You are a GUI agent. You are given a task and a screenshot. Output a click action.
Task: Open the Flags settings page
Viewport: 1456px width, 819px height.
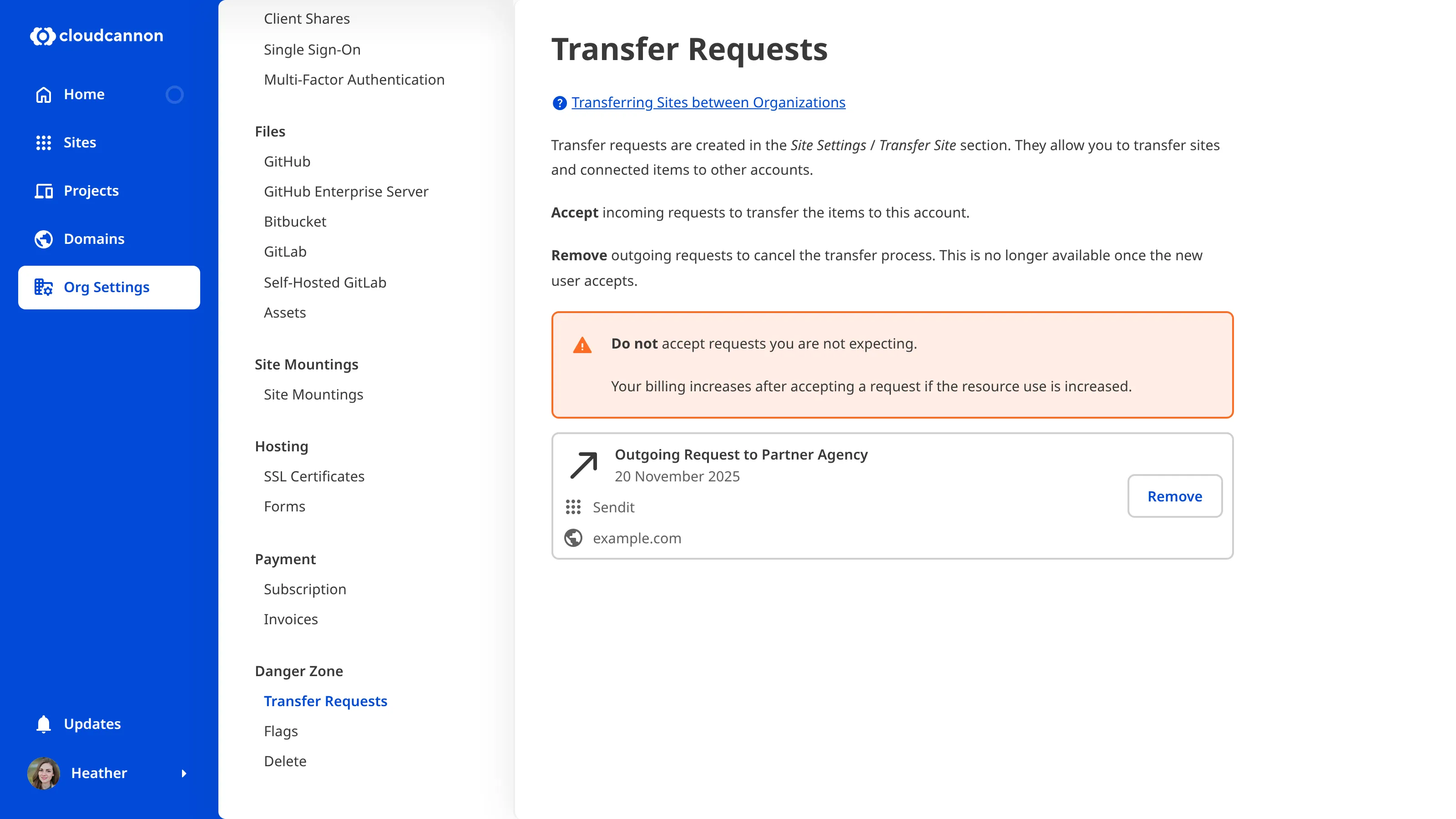[280, 731]
